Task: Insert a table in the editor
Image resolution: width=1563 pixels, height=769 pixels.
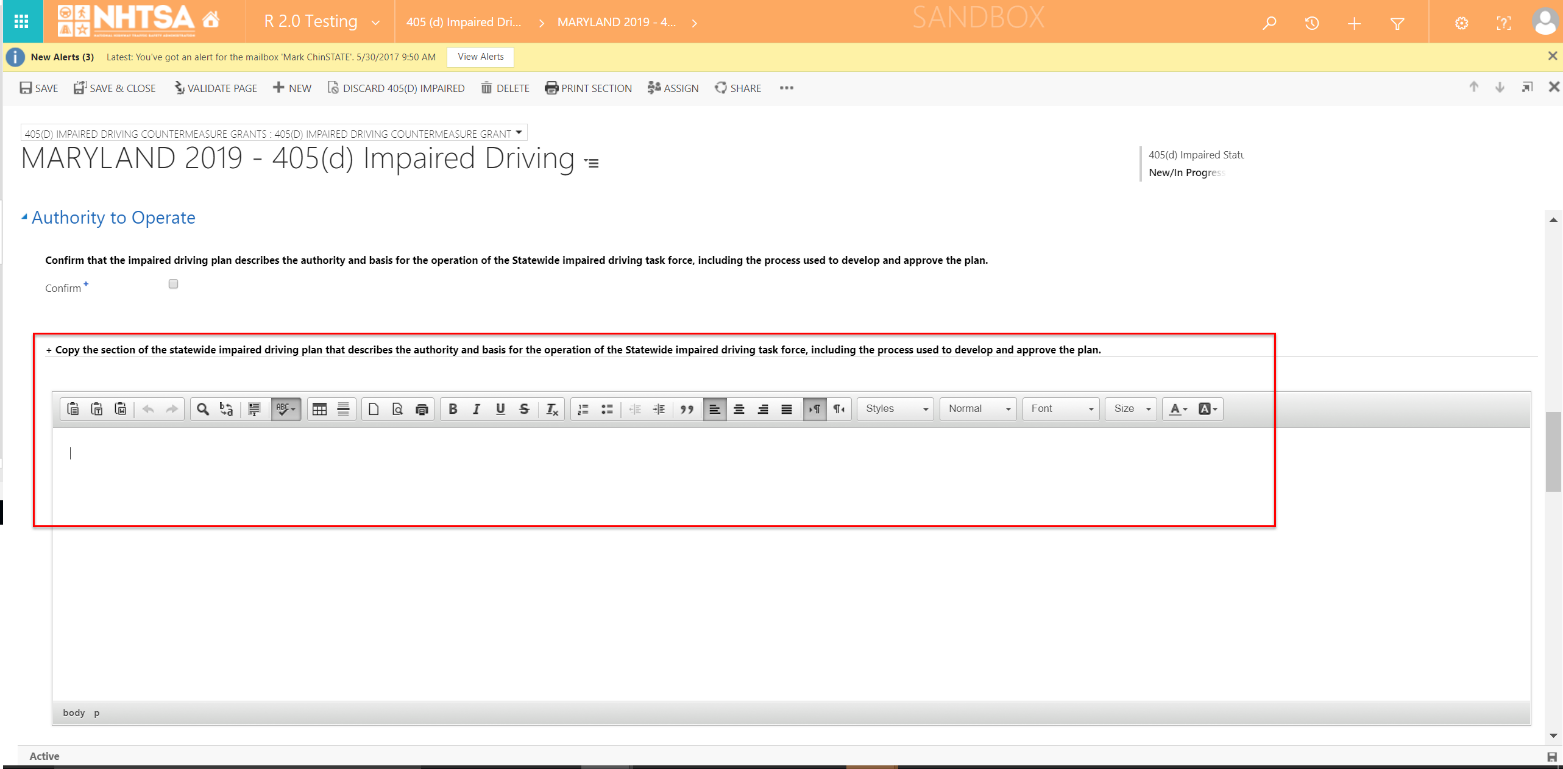Action: (x=320, y=409)
